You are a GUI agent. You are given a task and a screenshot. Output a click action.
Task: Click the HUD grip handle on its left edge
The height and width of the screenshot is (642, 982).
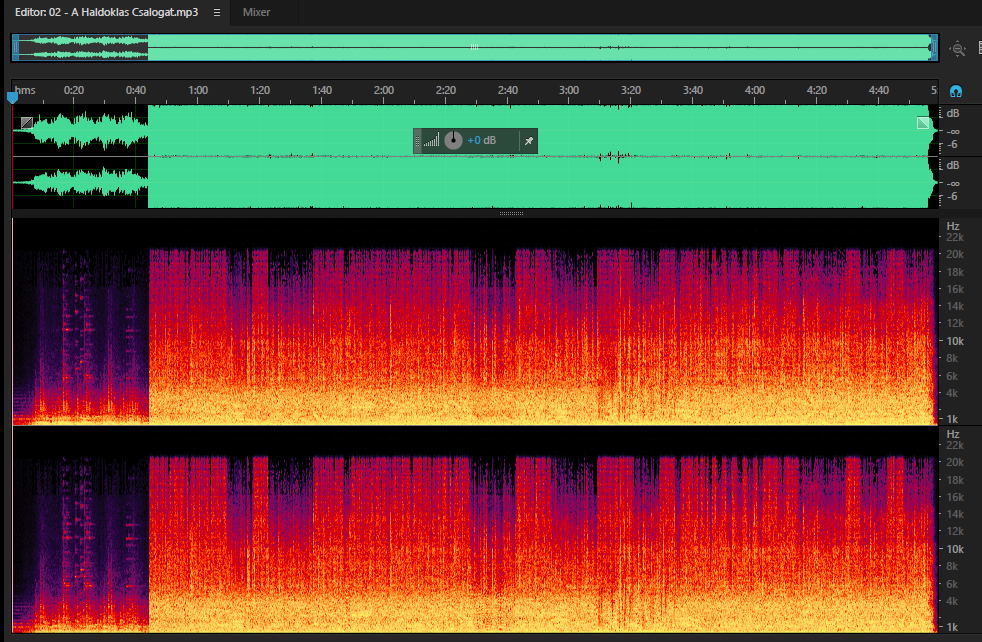pos(417,141)
